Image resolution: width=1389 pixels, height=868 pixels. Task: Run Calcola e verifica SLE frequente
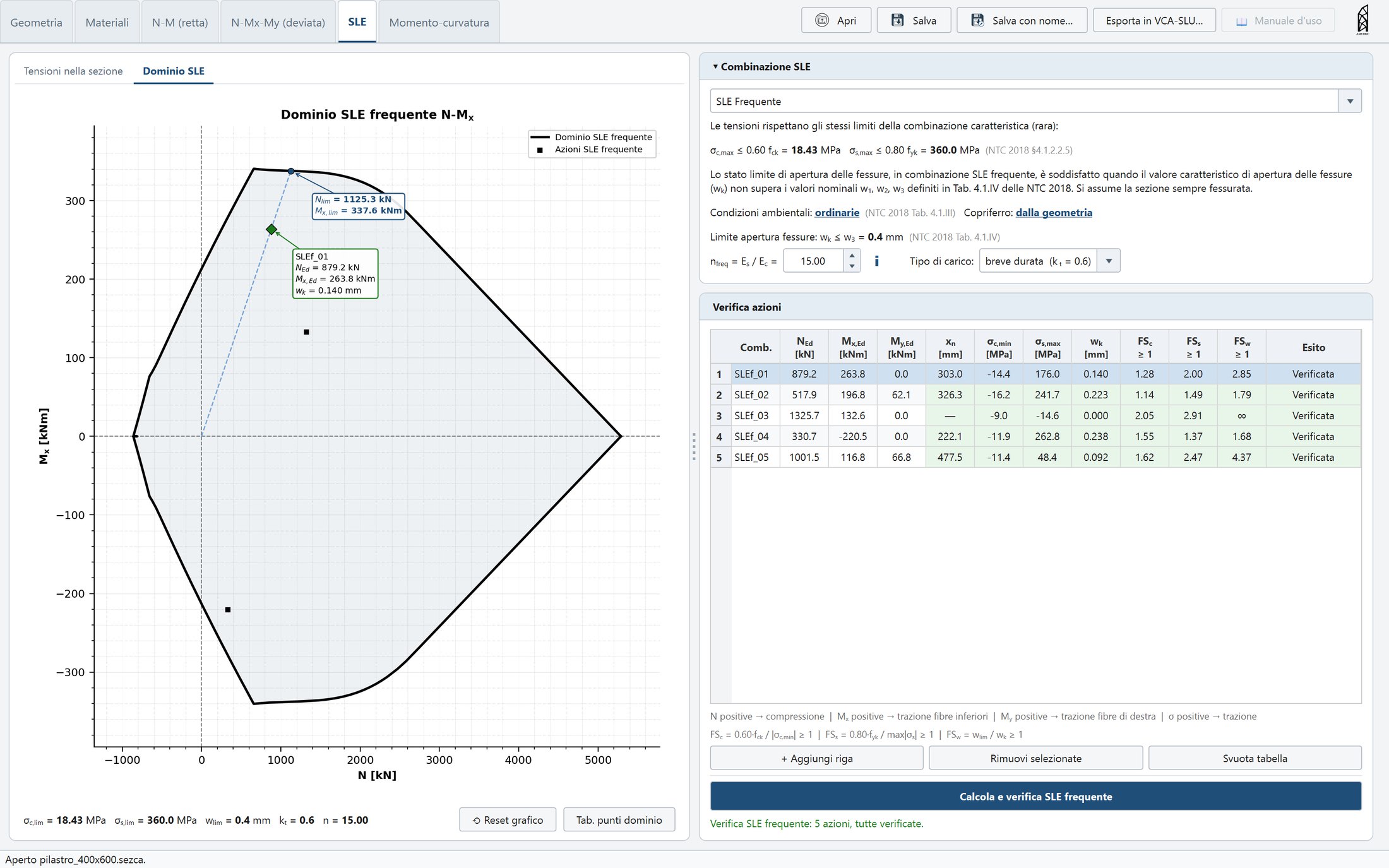1035,796
